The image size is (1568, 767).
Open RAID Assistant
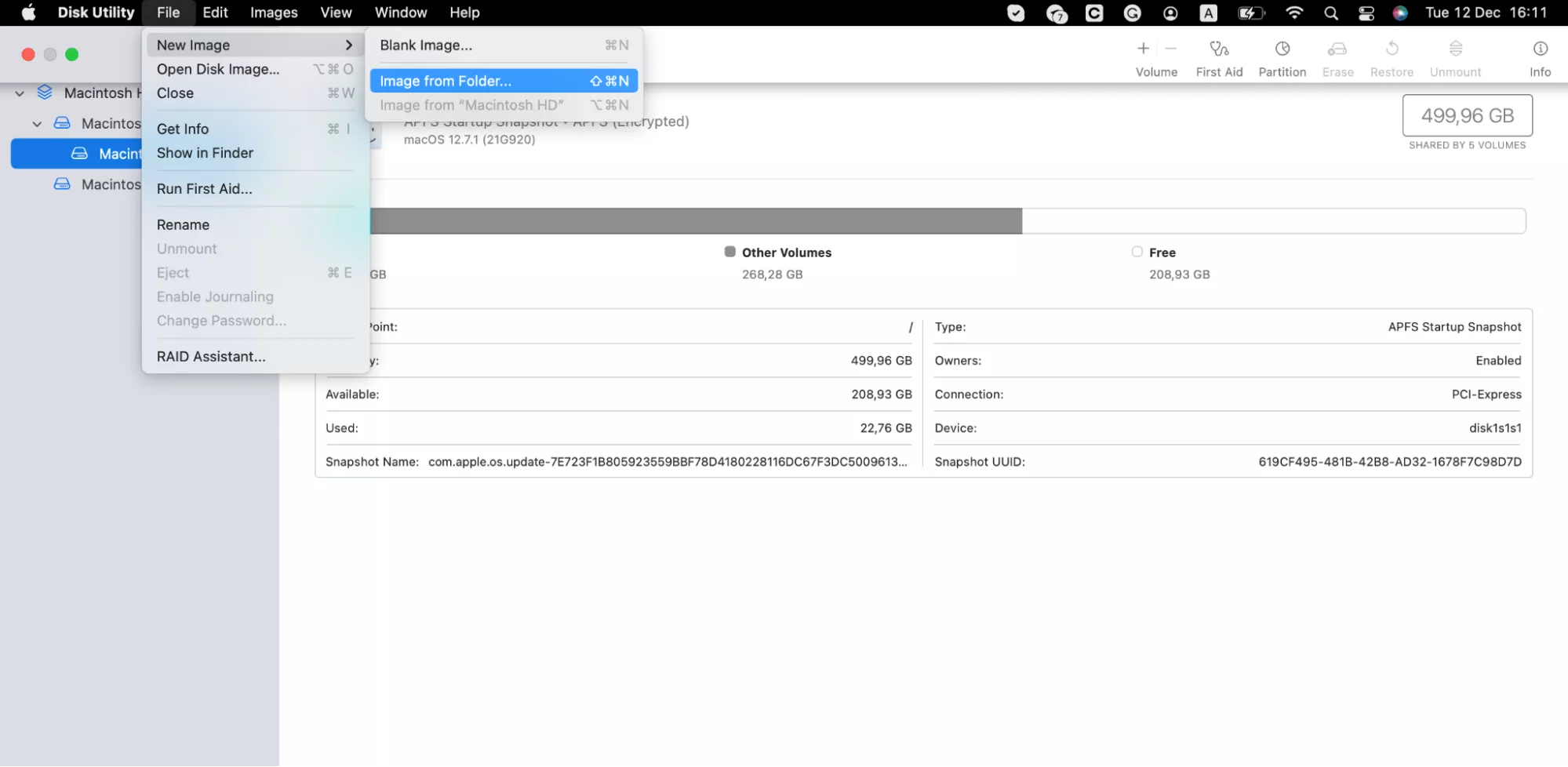click(x=210, y=356)
